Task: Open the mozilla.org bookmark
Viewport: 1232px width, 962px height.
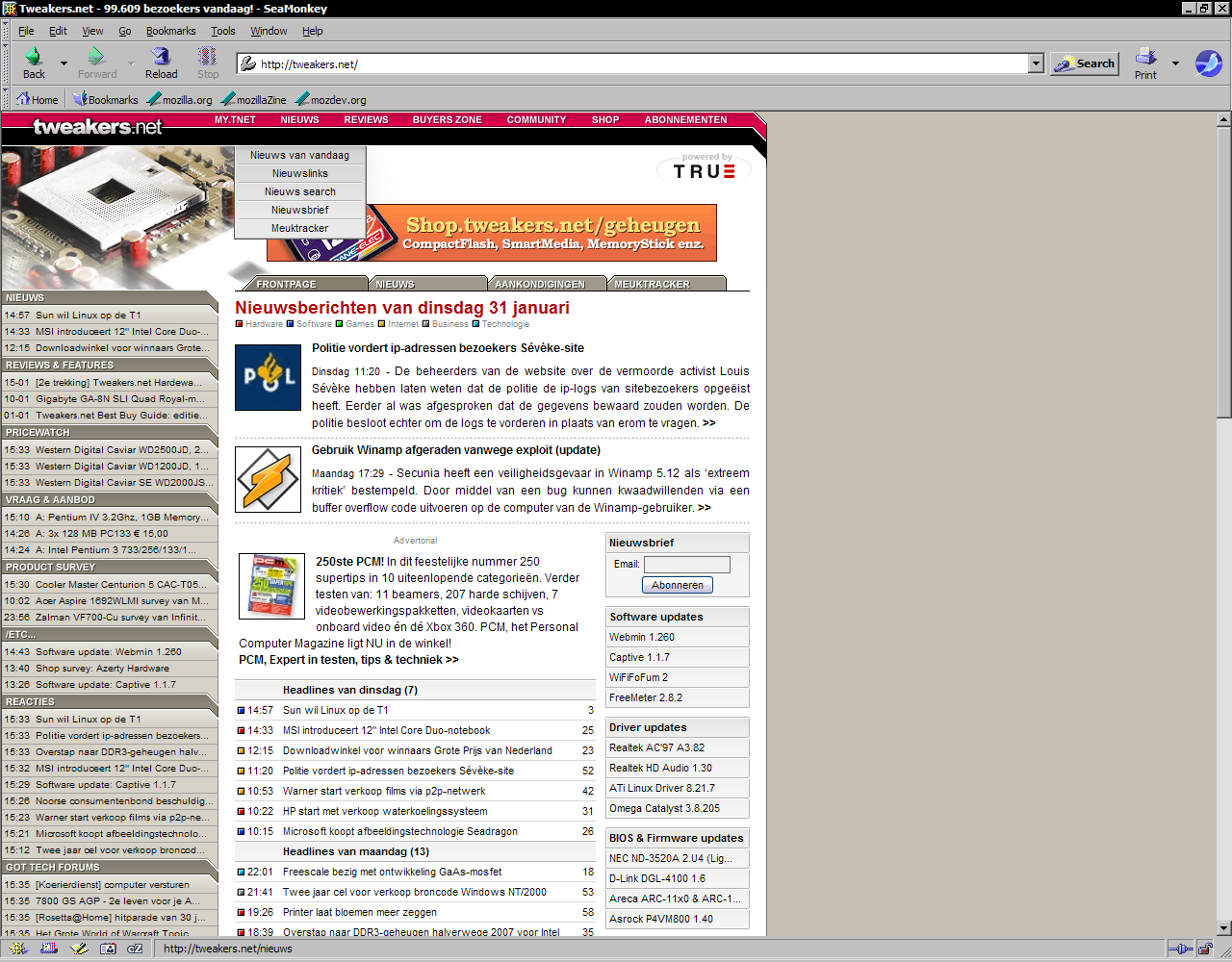Action: point(180,99)
